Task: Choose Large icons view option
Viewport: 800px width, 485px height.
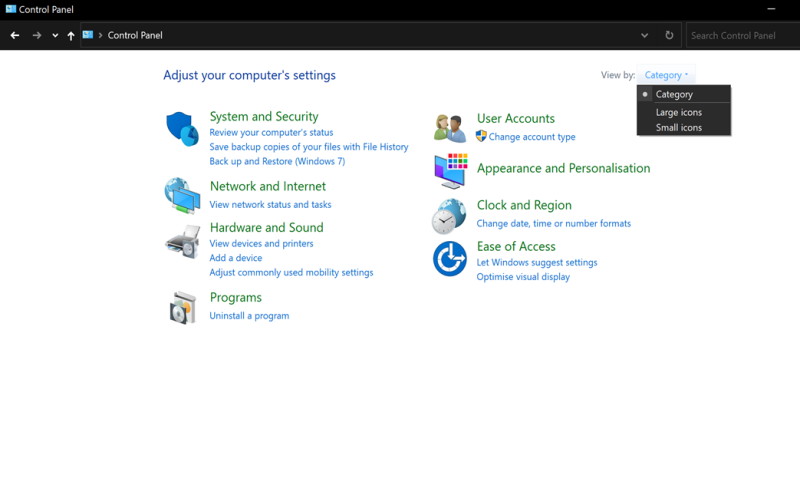Action: click(684, 112)
